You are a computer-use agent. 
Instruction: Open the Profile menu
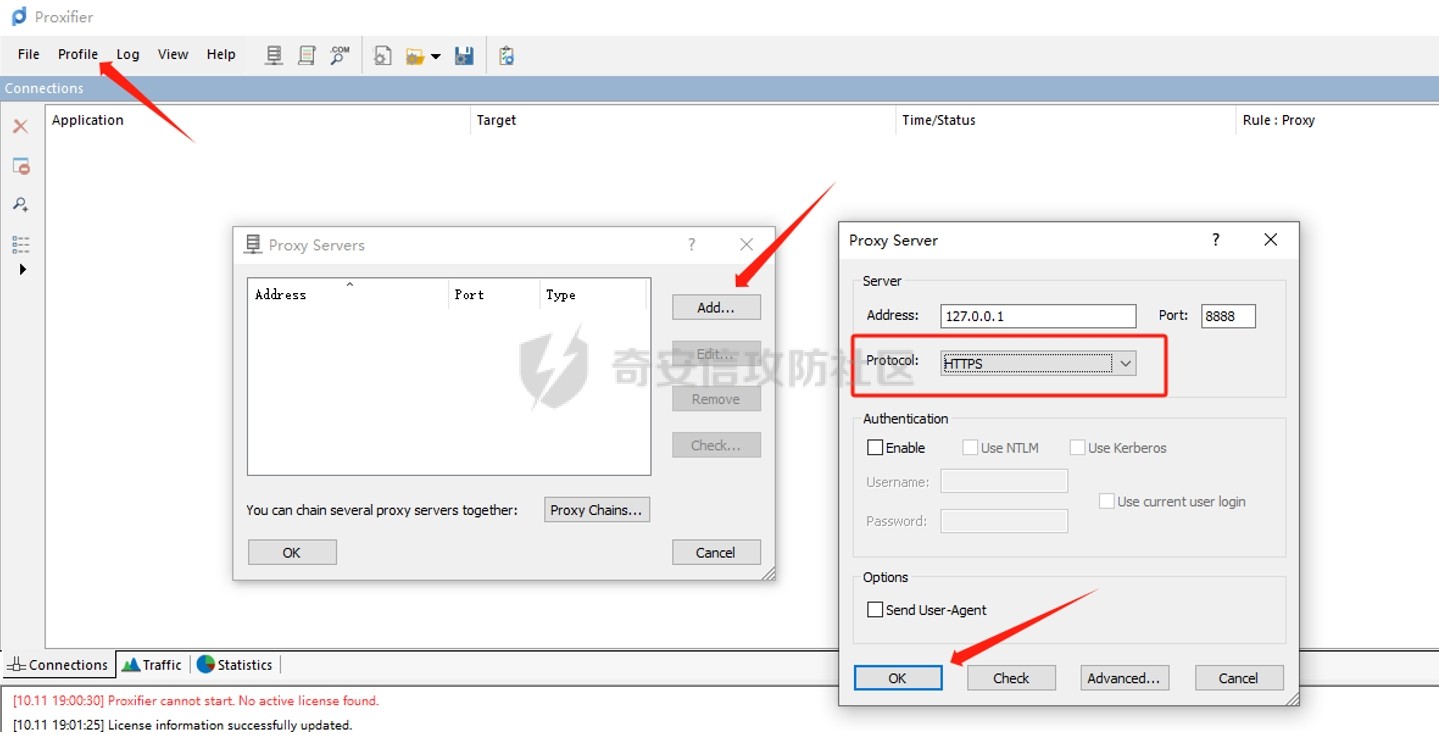click(78, 54)
